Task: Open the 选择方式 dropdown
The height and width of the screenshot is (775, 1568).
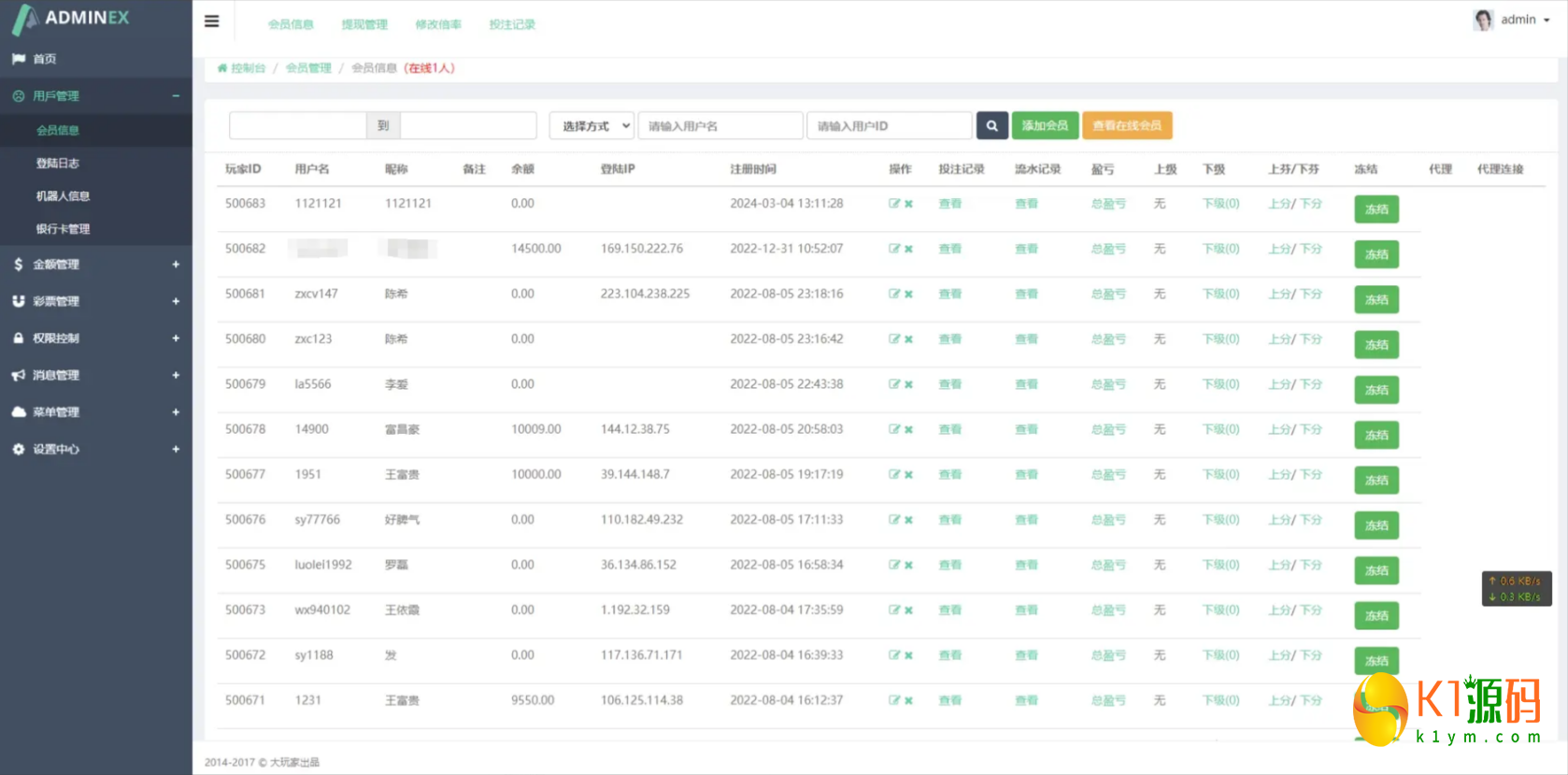Action: (592, 125)
